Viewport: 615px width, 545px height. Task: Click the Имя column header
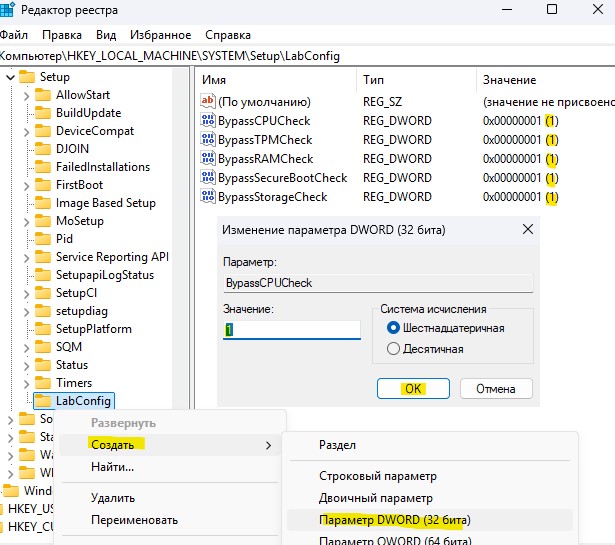coord(276,80)
